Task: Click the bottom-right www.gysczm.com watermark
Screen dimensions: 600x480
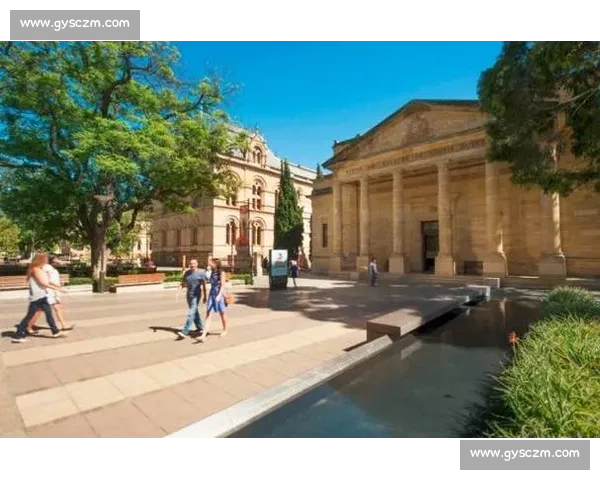Action: pos(523,454)
